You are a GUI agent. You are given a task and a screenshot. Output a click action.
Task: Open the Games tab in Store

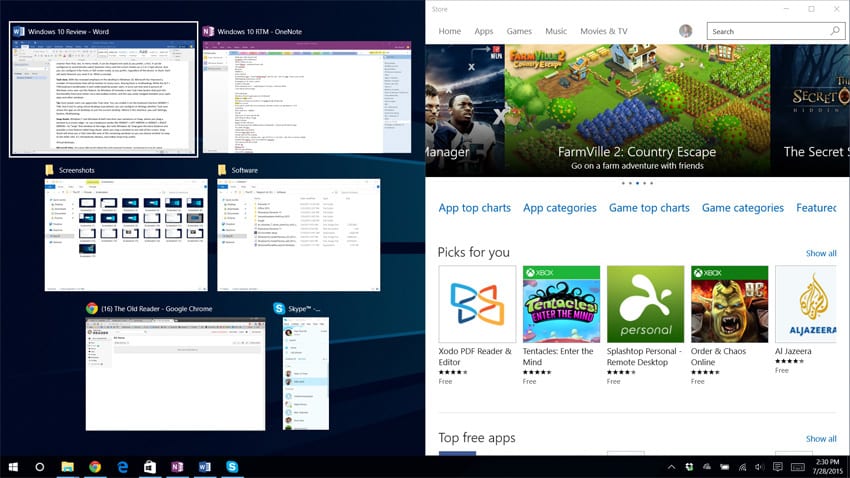click(x=519, y=31)
